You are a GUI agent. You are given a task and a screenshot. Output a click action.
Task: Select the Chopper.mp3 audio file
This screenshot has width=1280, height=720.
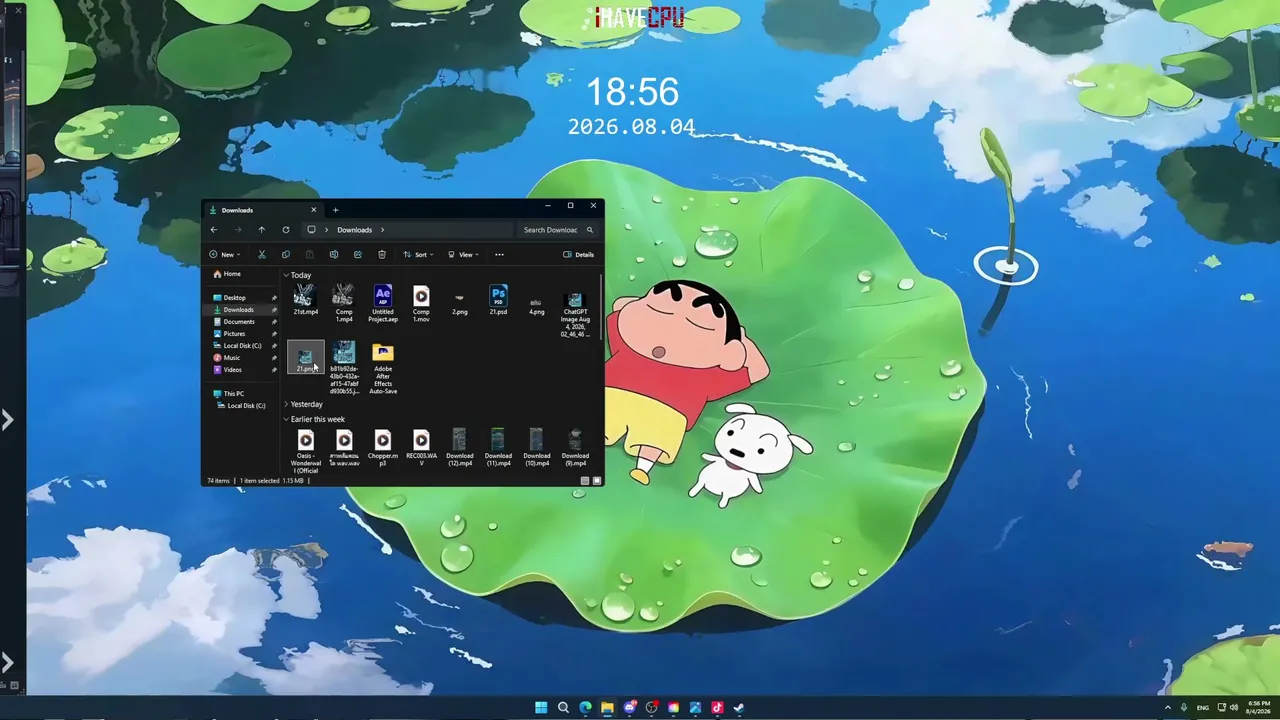point(383,447)
